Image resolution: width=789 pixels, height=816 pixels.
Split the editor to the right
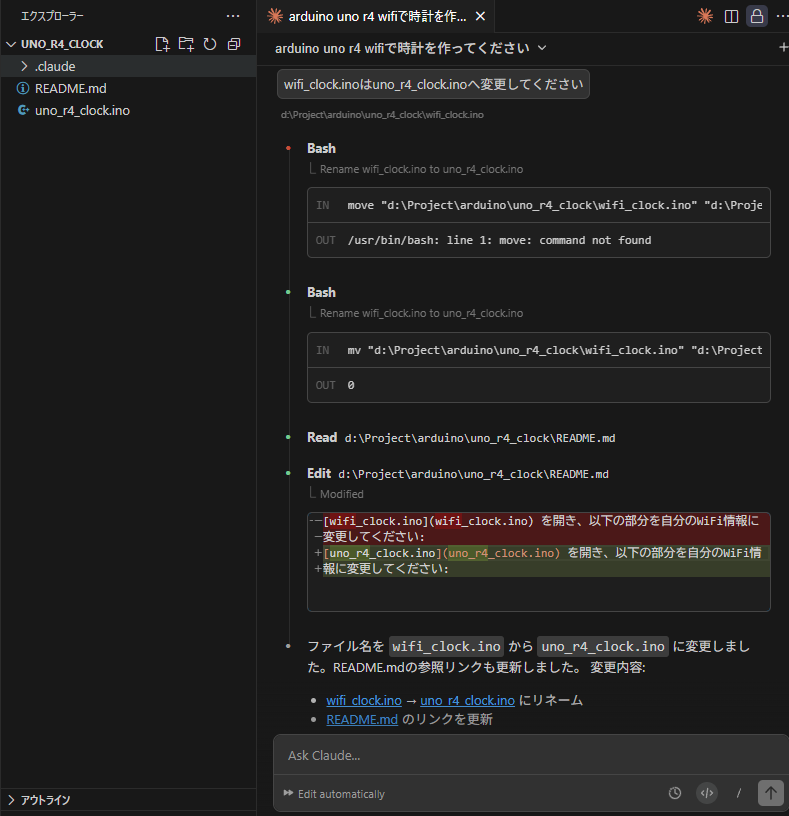pyautogui.click(x=731, y=17)
